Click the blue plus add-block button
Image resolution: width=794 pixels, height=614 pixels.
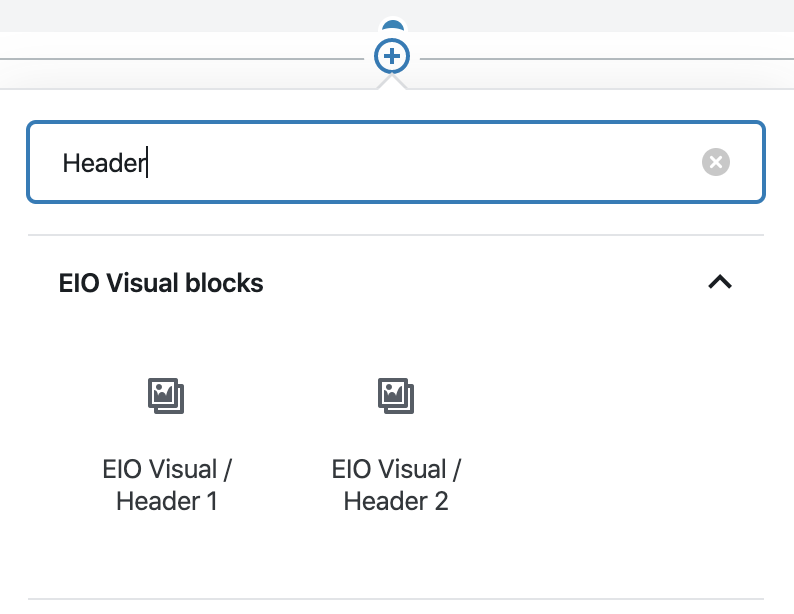pyautogui.click(x=391, y=56)
